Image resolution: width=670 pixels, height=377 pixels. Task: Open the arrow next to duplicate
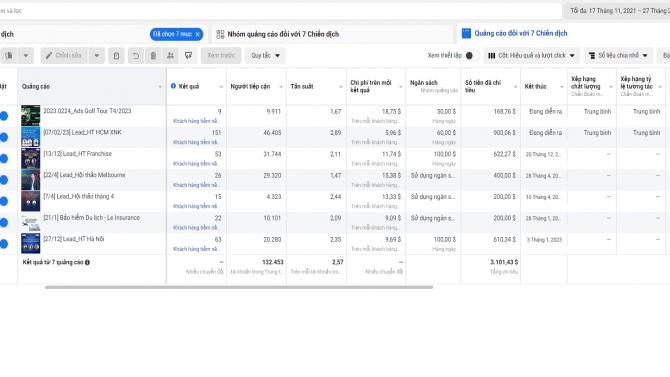[26, 56]
